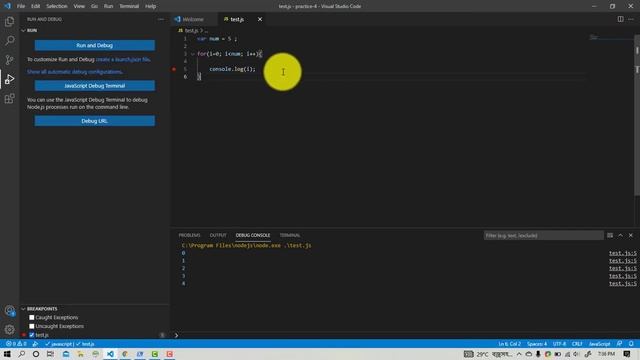
Task: Open the View menu
Action: [79, 6]
